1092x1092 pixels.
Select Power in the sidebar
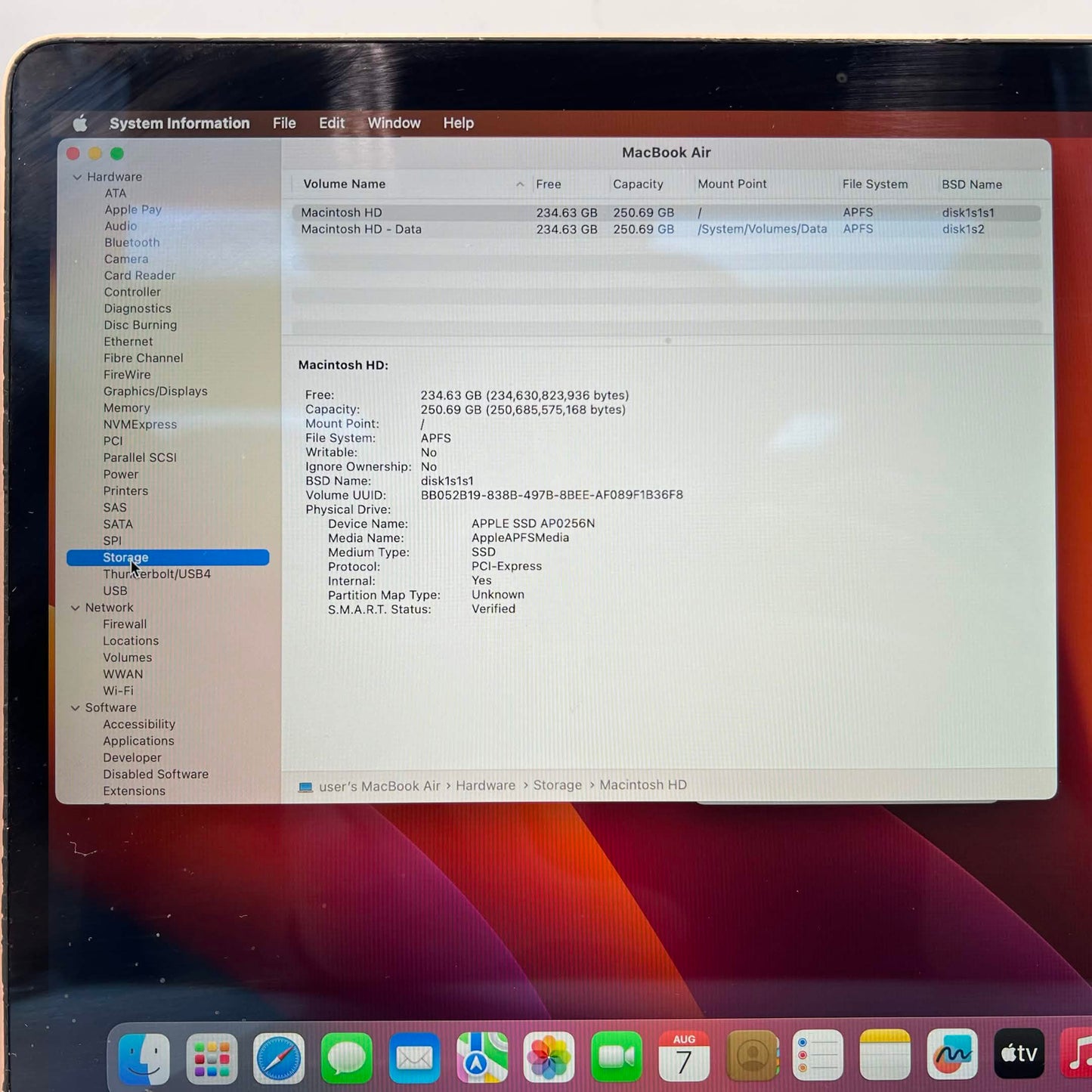point(121,475)
